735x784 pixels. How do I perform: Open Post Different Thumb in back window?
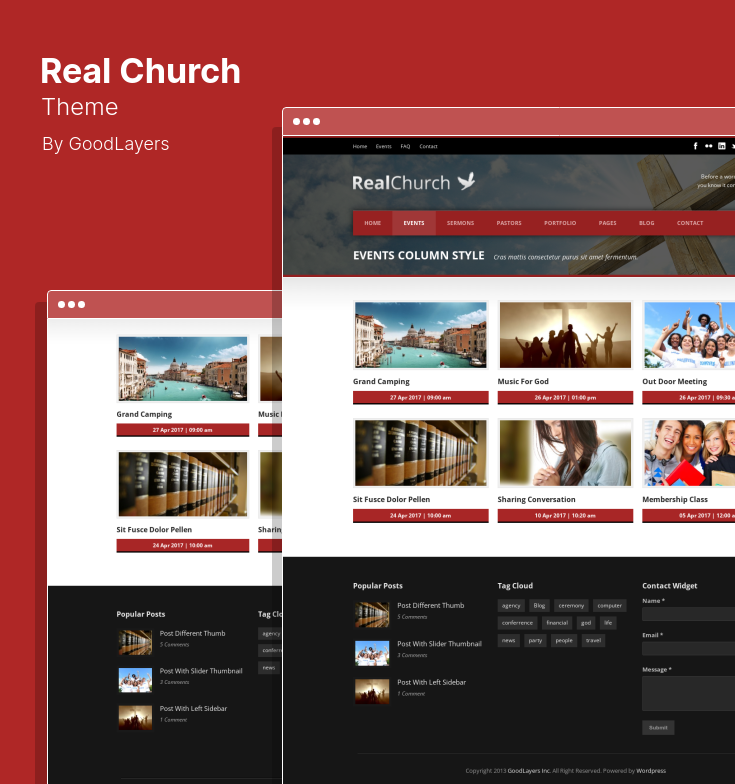click(x=192, y=634)
